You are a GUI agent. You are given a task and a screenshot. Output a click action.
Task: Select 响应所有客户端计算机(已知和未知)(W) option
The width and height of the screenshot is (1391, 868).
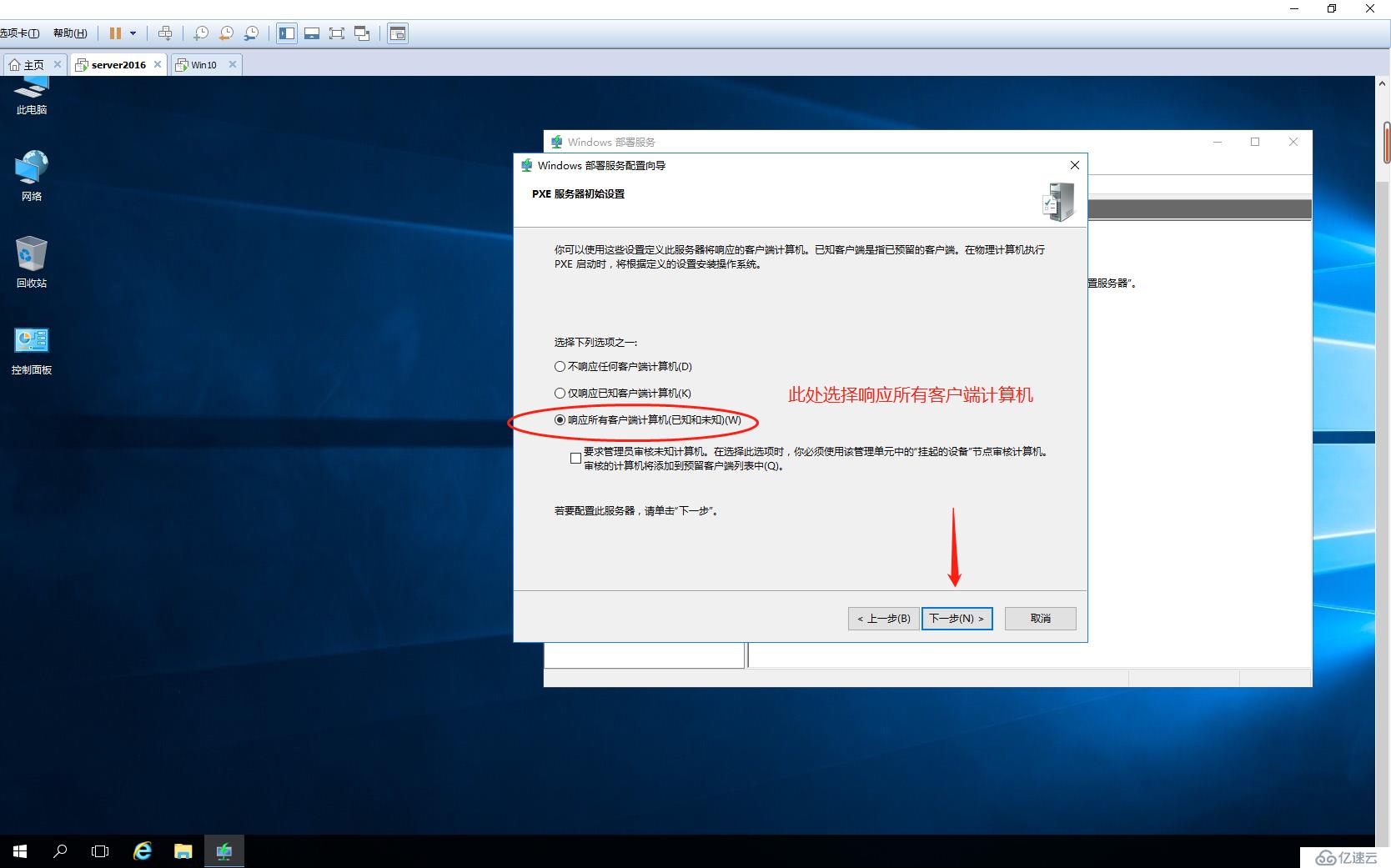pyautogui.click(x=648, y=419)
